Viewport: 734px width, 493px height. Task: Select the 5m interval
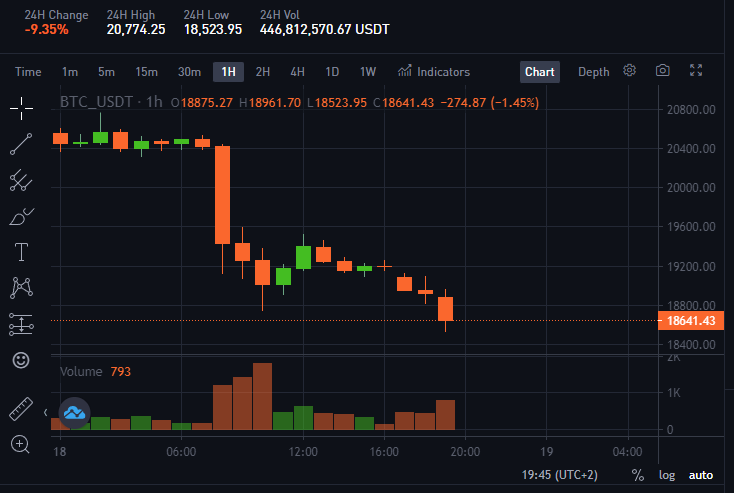(x=106, y=72)
